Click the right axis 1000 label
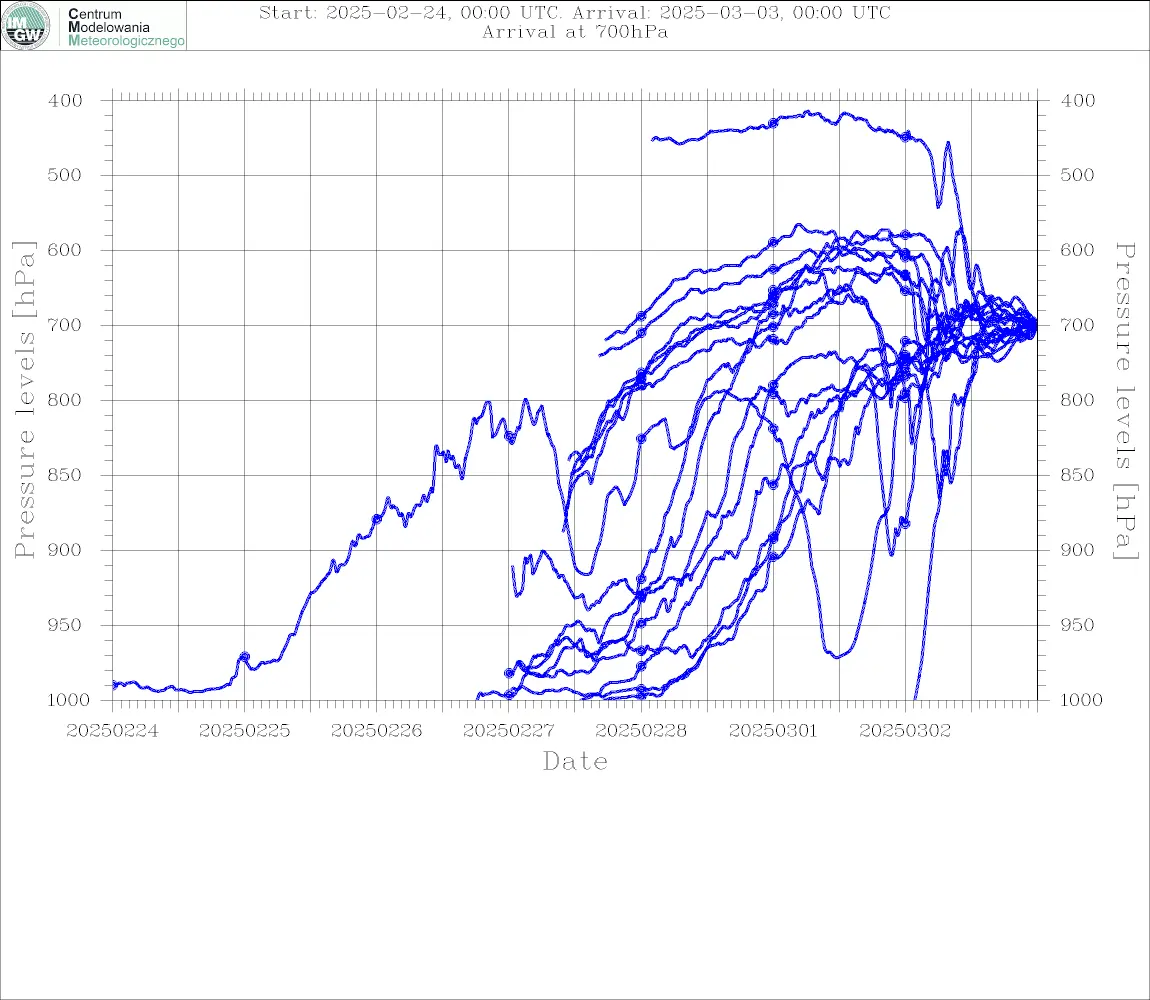 point(1081,699)
